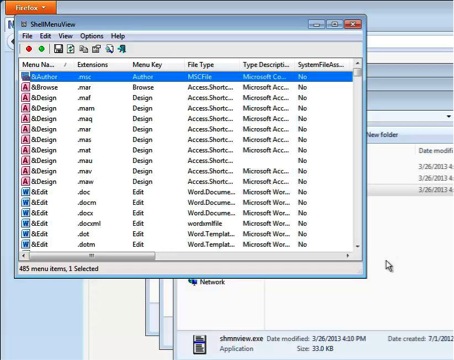Click the wordxmlfile file type cell

205,223
